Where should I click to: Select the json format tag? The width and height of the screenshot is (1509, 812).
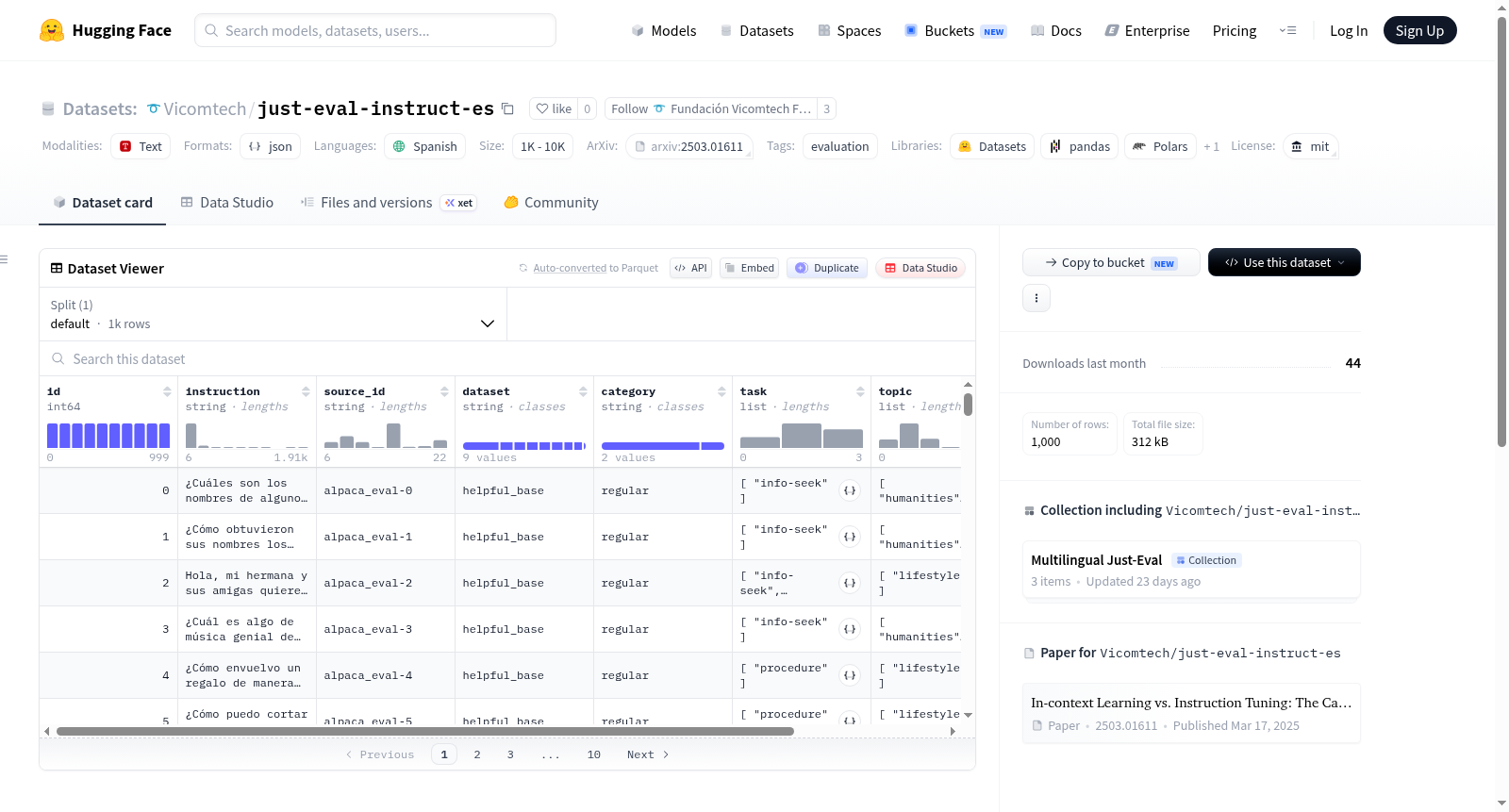271,146
